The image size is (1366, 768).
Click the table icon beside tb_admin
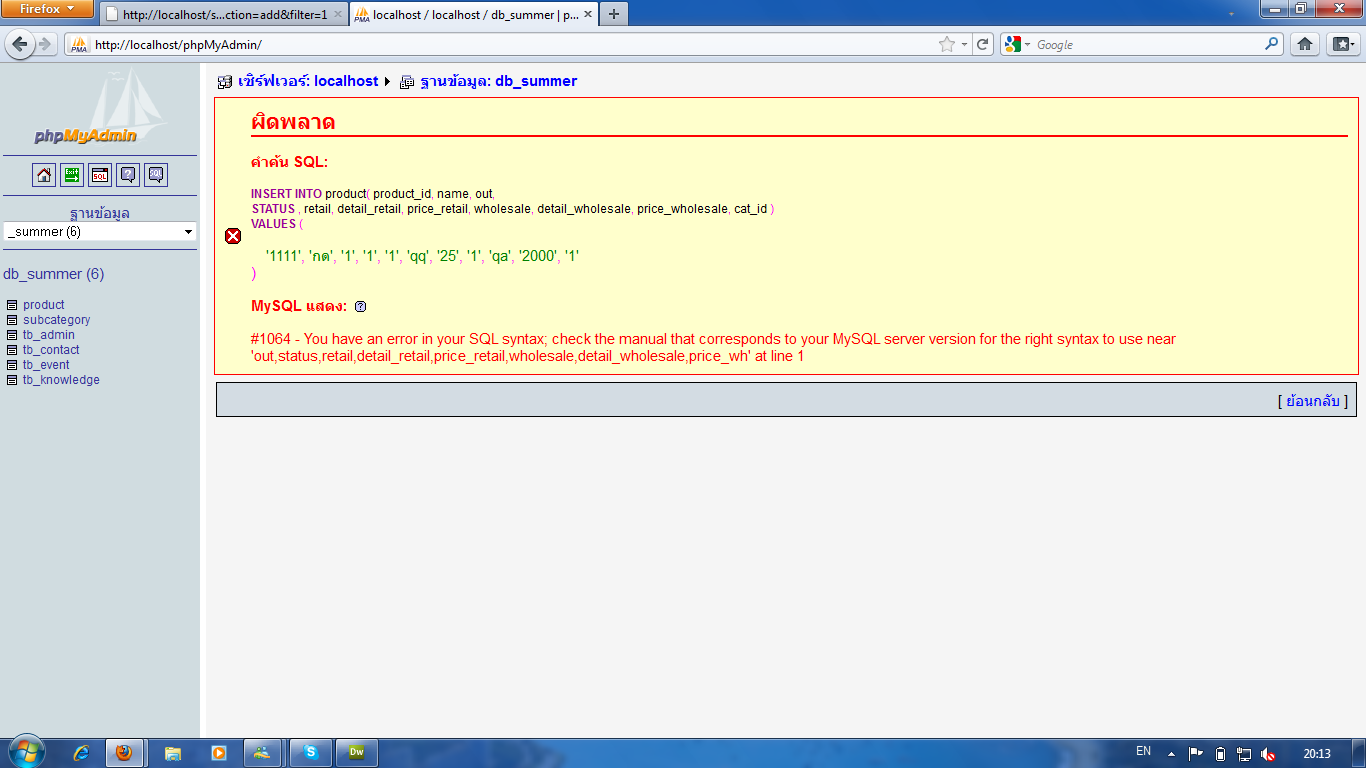tap(12, 335)
